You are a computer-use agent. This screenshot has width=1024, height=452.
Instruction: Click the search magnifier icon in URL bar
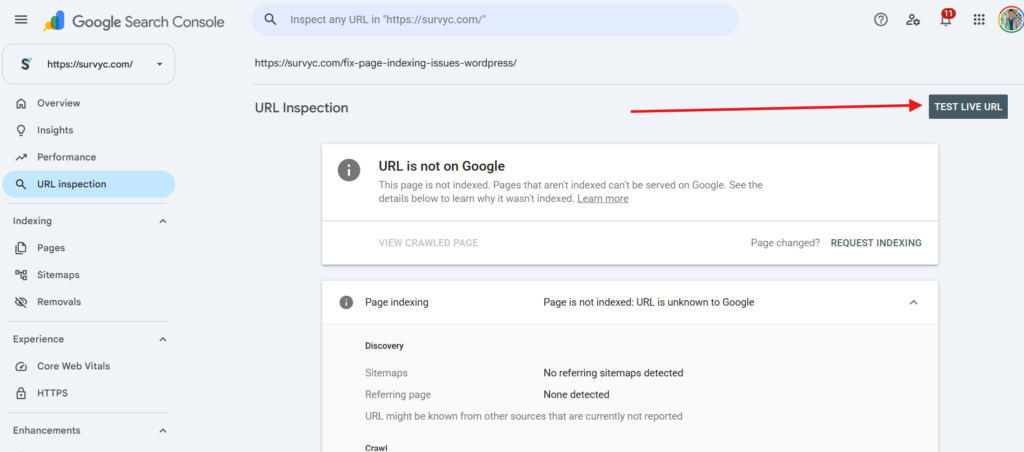click(x=270, y=20)
